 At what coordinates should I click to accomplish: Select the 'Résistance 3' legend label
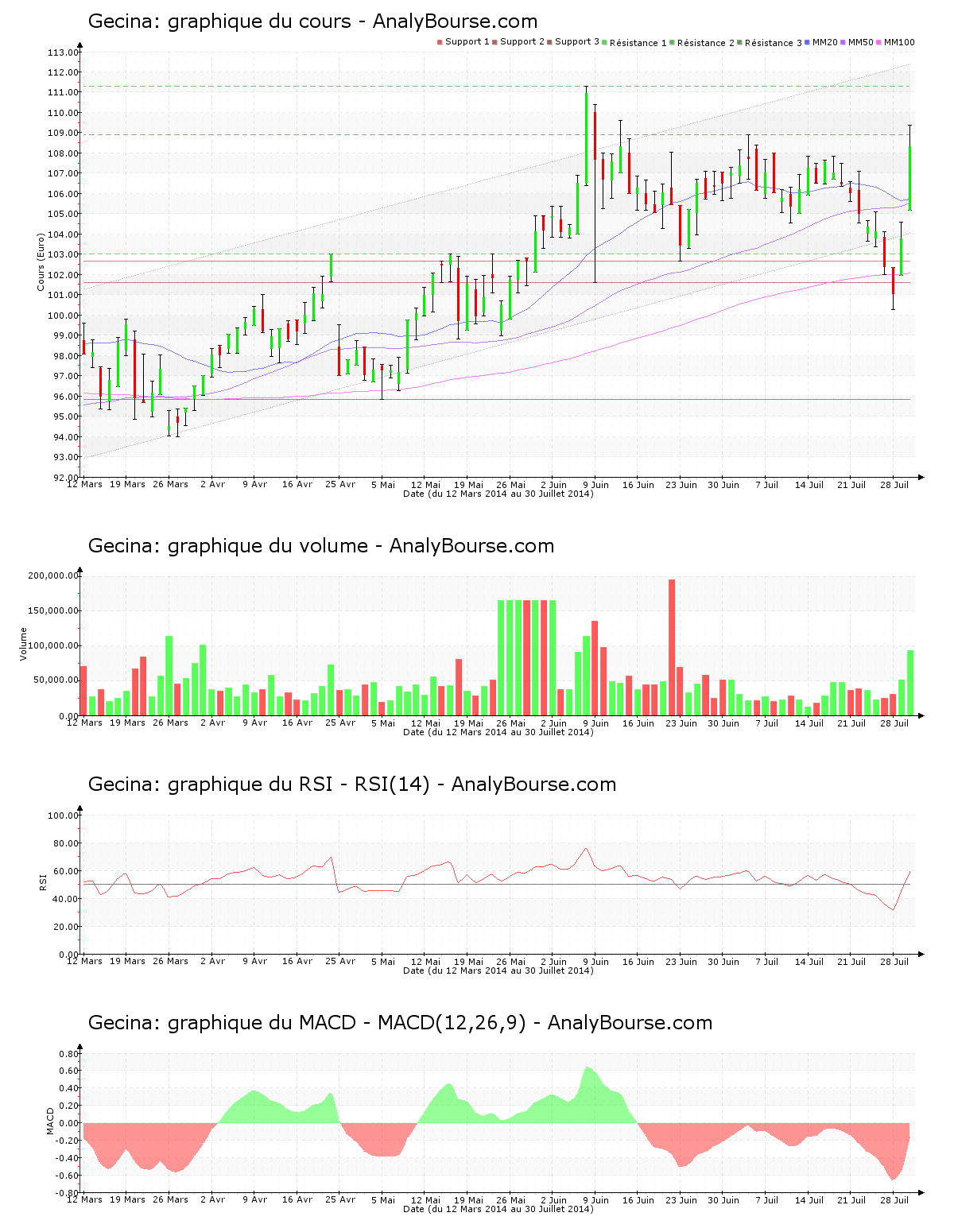click(774, 43)
